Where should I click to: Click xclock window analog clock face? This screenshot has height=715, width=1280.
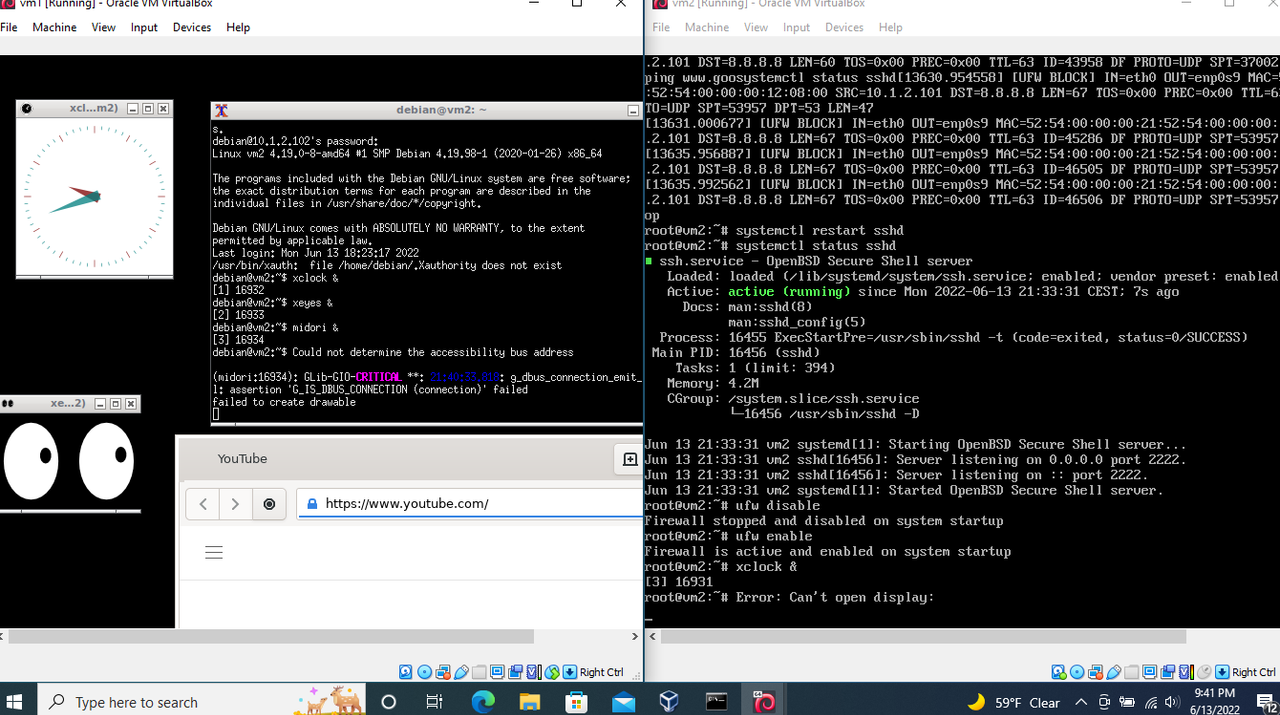(x=94, y=196)
